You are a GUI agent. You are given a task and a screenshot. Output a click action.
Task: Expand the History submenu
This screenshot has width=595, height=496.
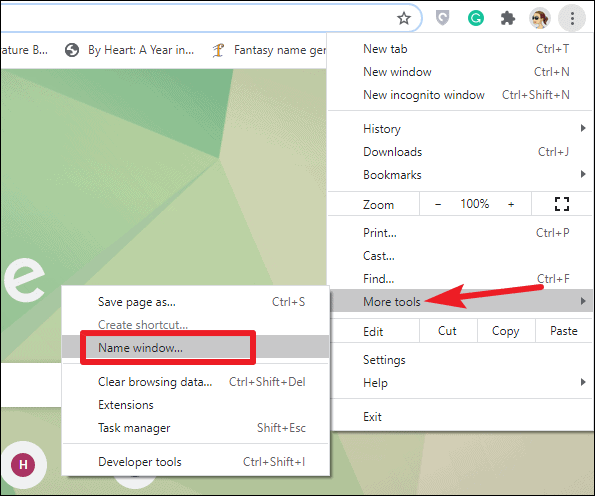point(460,129)
